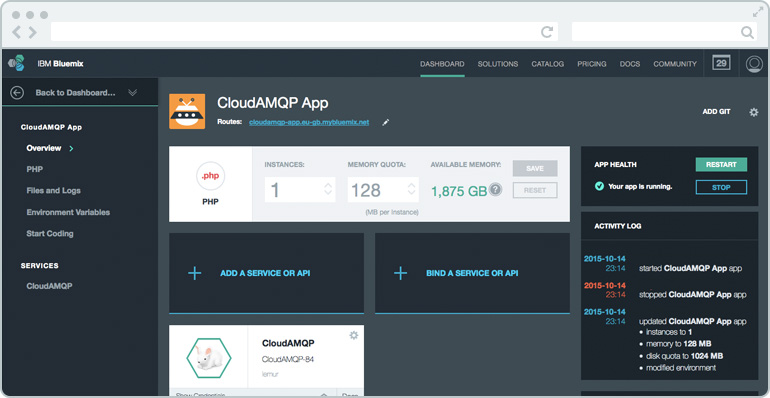The width and height of the screenshot is (770, 398).
Task: Open the Pricing tab
Action: [592, 64]
